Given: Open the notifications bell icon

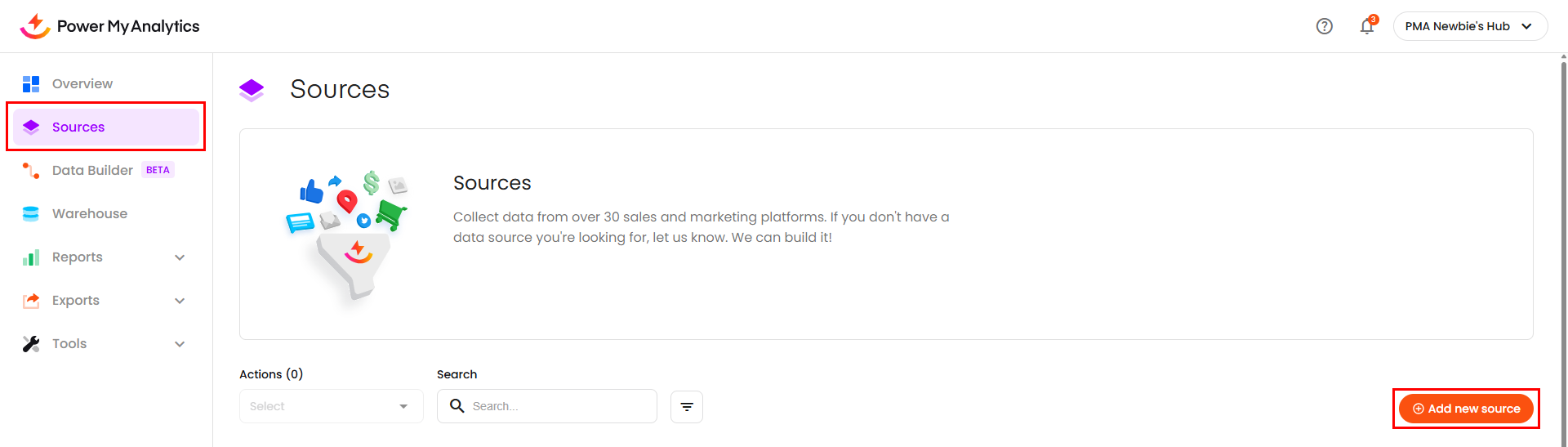Looking at the screenshot, I should click(x=1366, y=27).
